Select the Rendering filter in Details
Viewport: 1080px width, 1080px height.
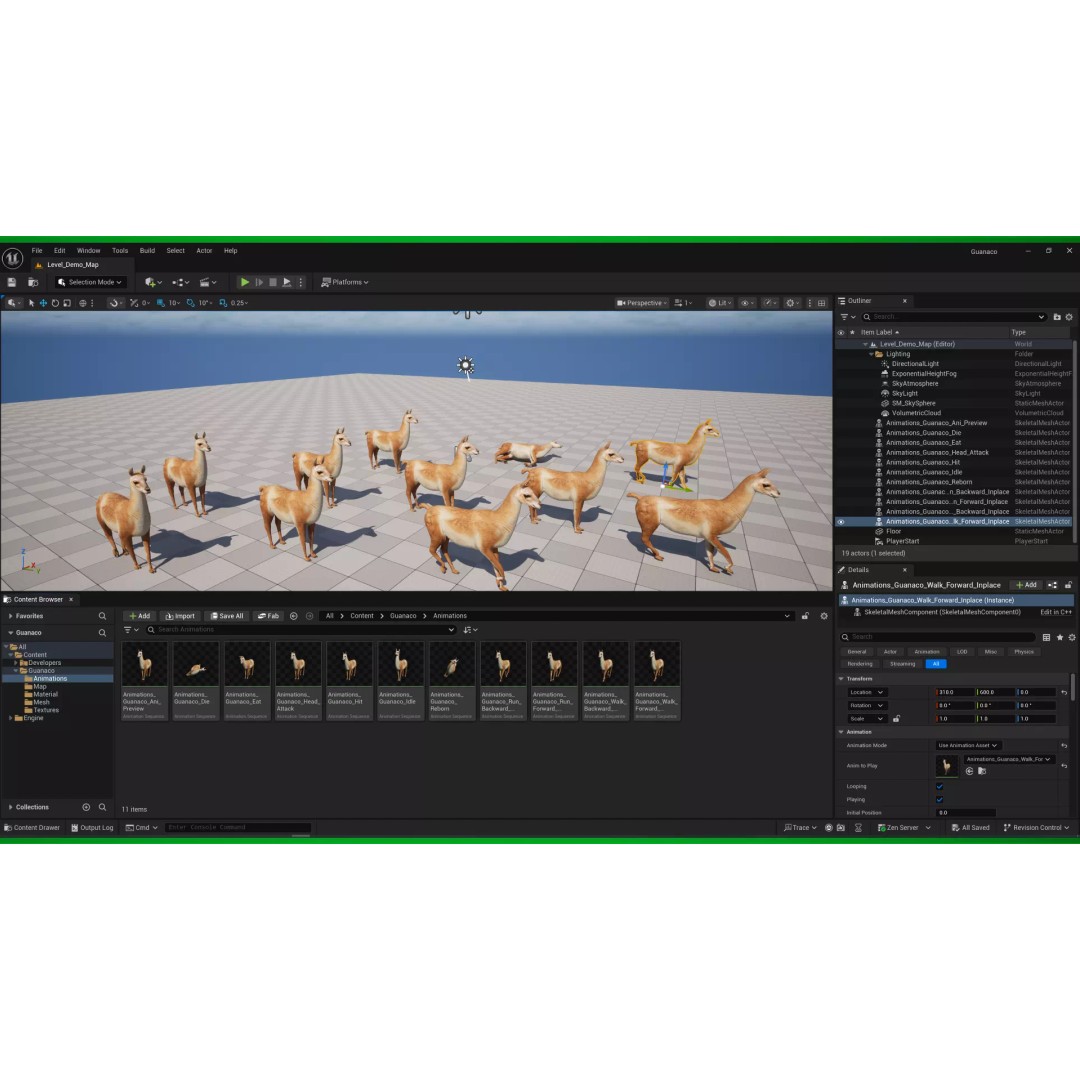(860, 664)
